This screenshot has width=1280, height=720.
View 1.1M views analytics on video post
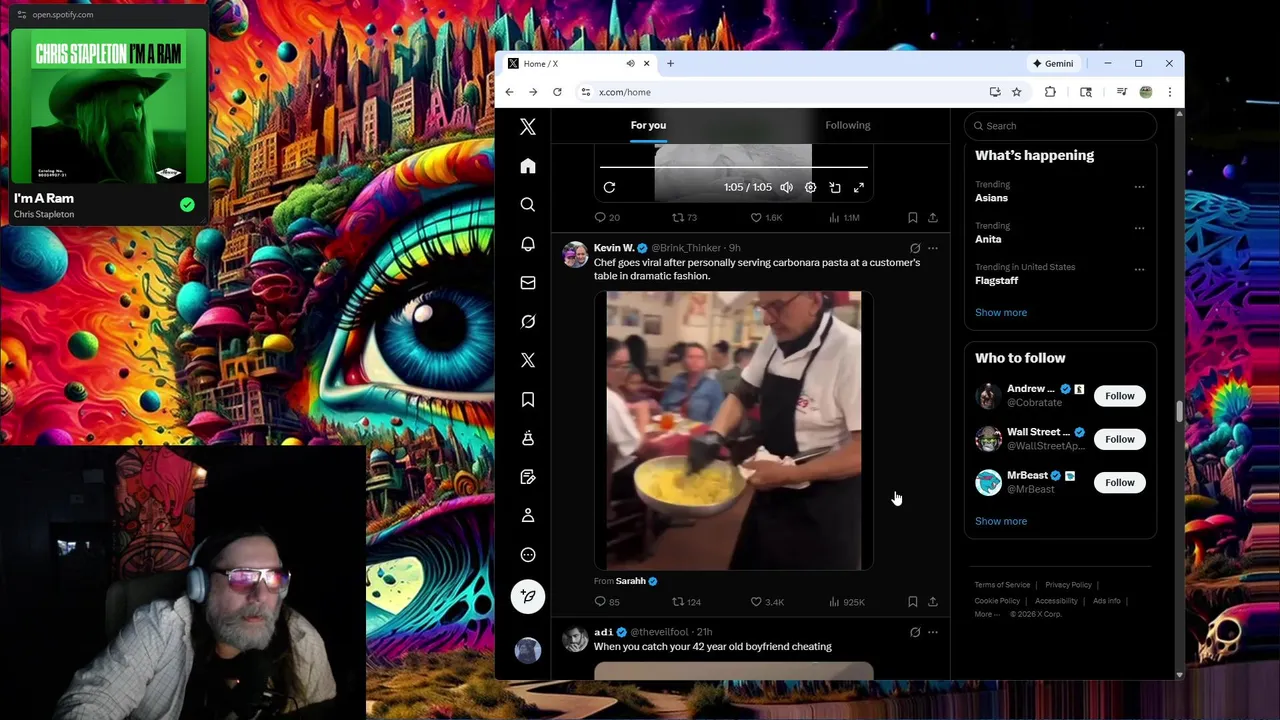tap(845, 217)
